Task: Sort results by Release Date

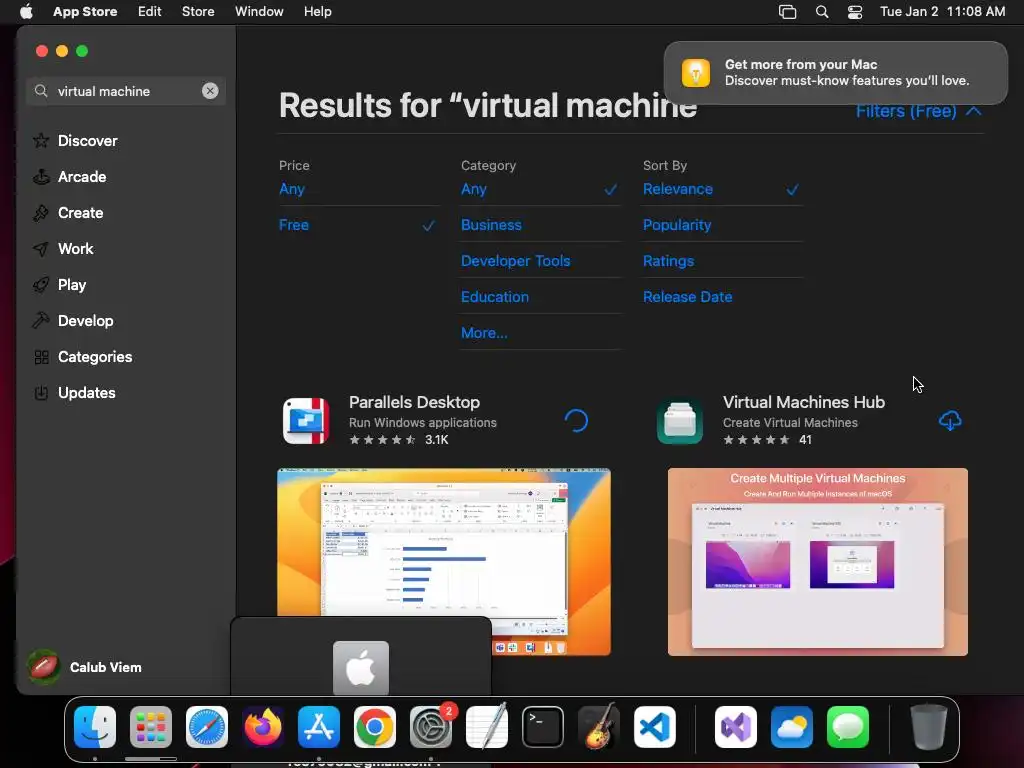Action: coord(687,296)
